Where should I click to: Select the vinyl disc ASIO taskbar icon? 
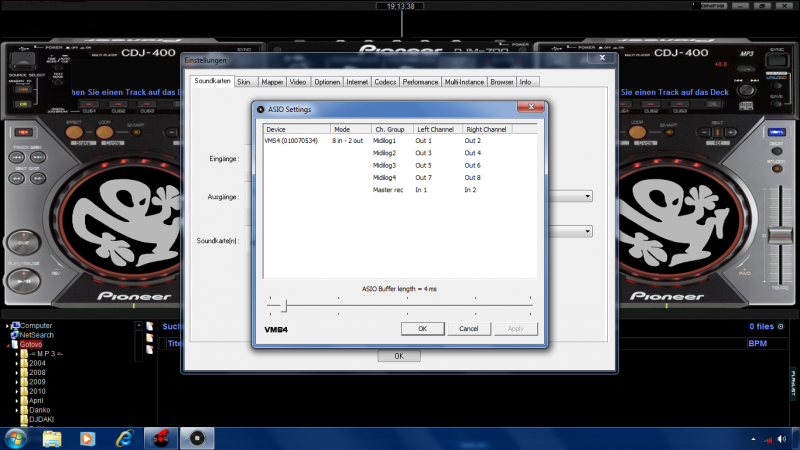[198, 437]
